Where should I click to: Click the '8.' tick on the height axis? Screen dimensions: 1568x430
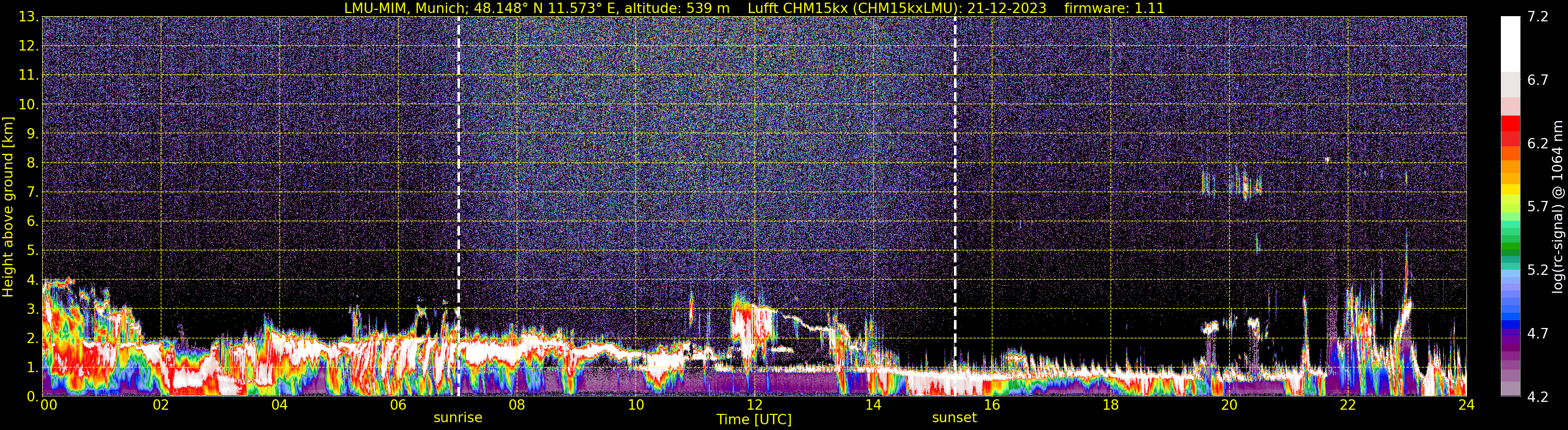click(32, 162)
